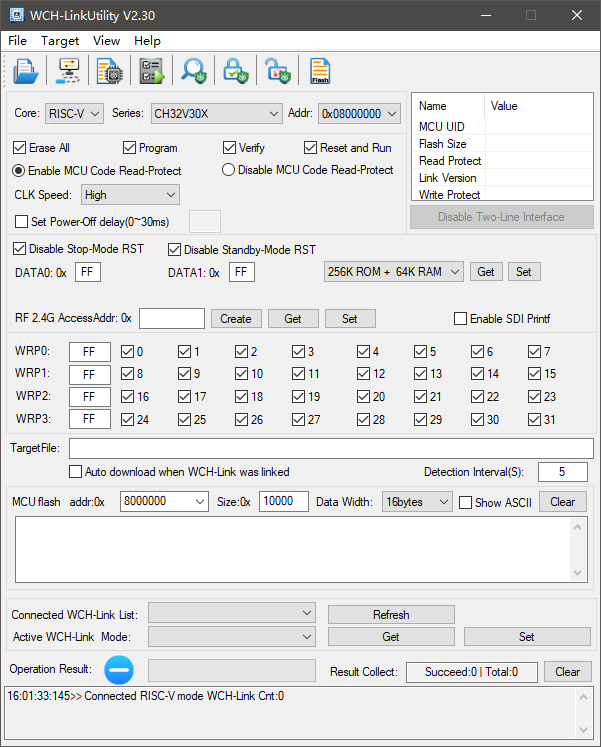Open the Active WCH-Link Mode dropdown
The width and height of the screenshot is (601, 747).
point(232,636)
